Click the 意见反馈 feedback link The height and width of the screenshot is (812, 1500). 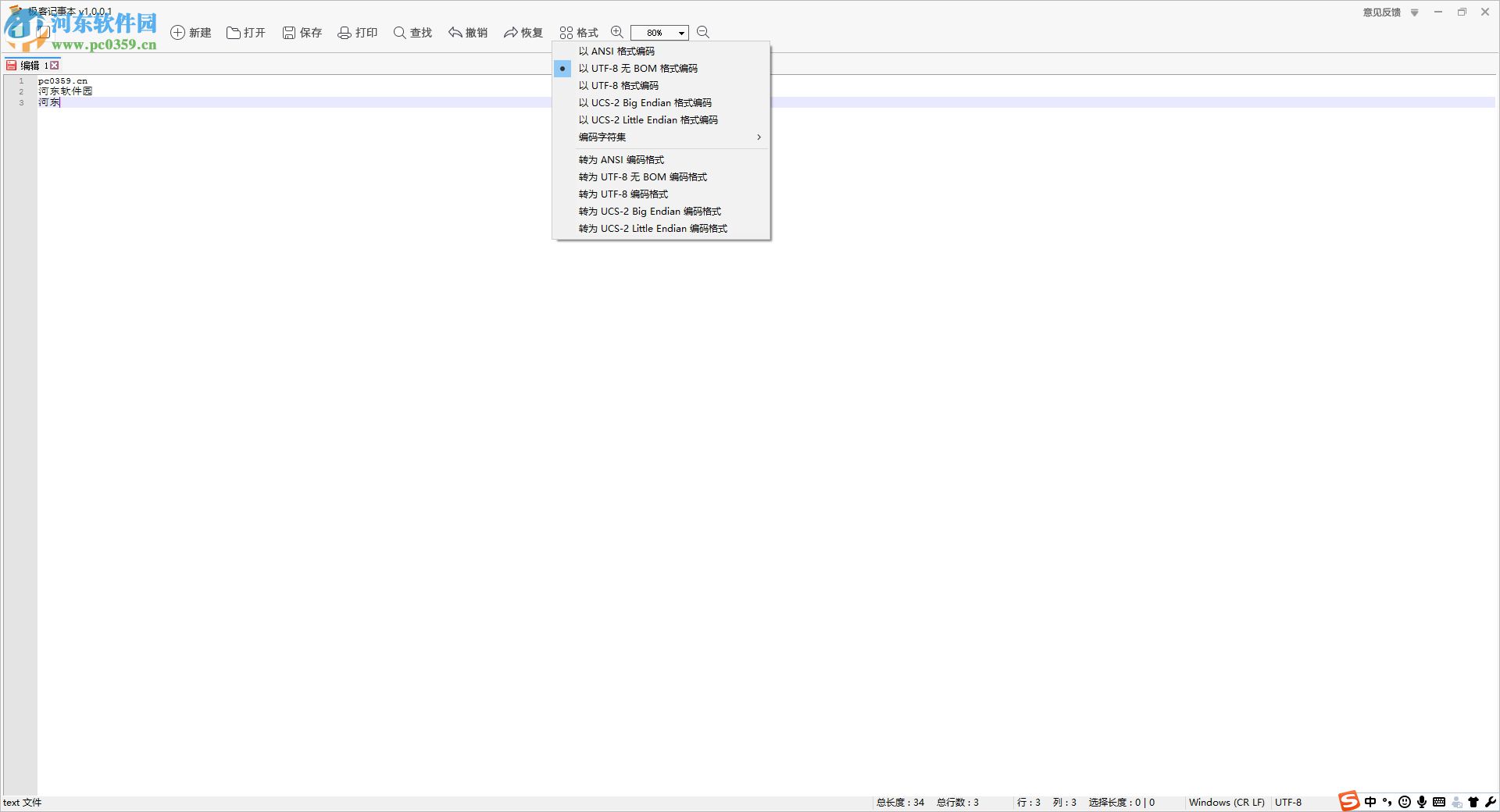(x=1381, y=12)
